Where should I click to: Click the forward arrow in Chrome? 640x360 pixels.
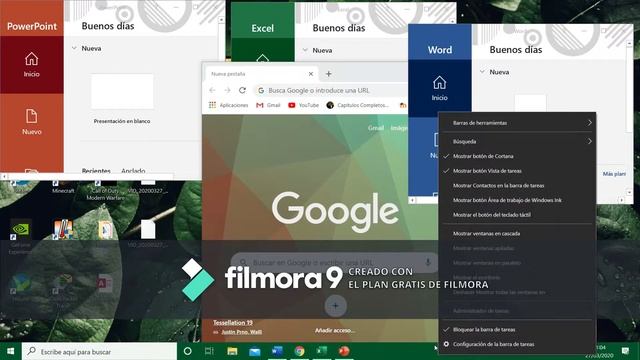tap(227, 90)
